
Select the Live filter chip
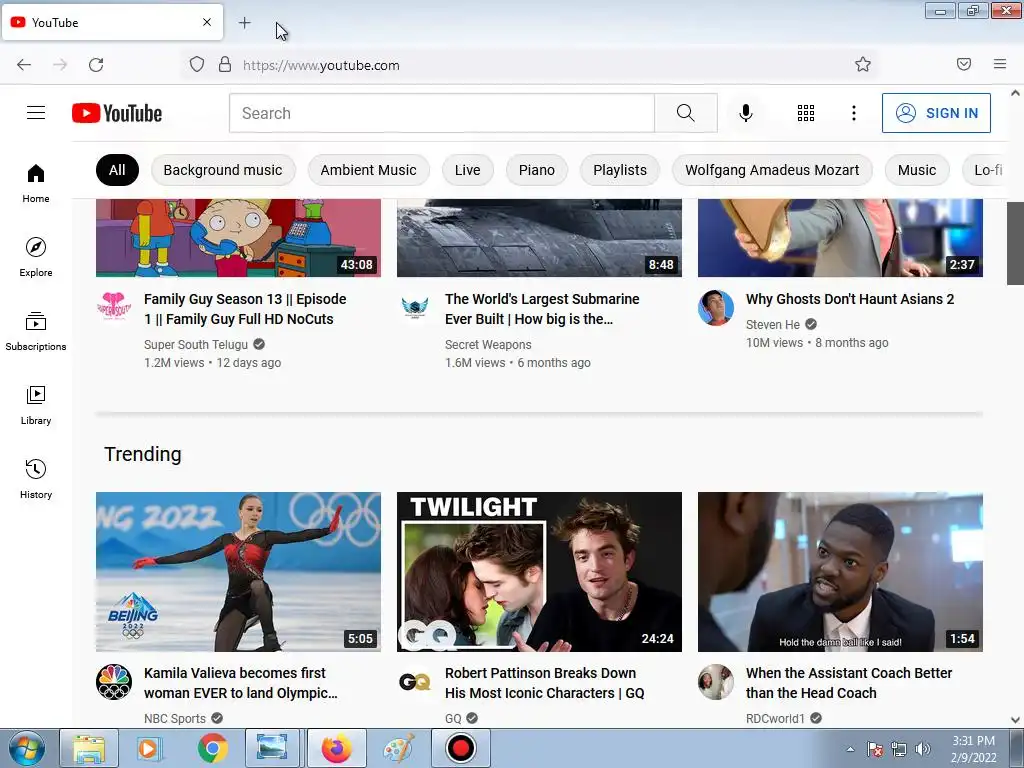click(x=468, y=170)
